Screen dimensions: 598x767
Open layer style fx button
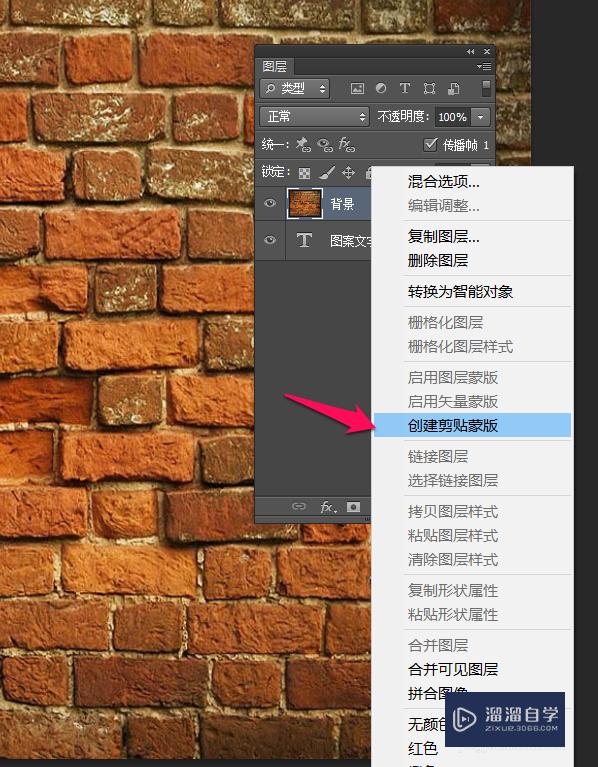[x=328, y=507]
